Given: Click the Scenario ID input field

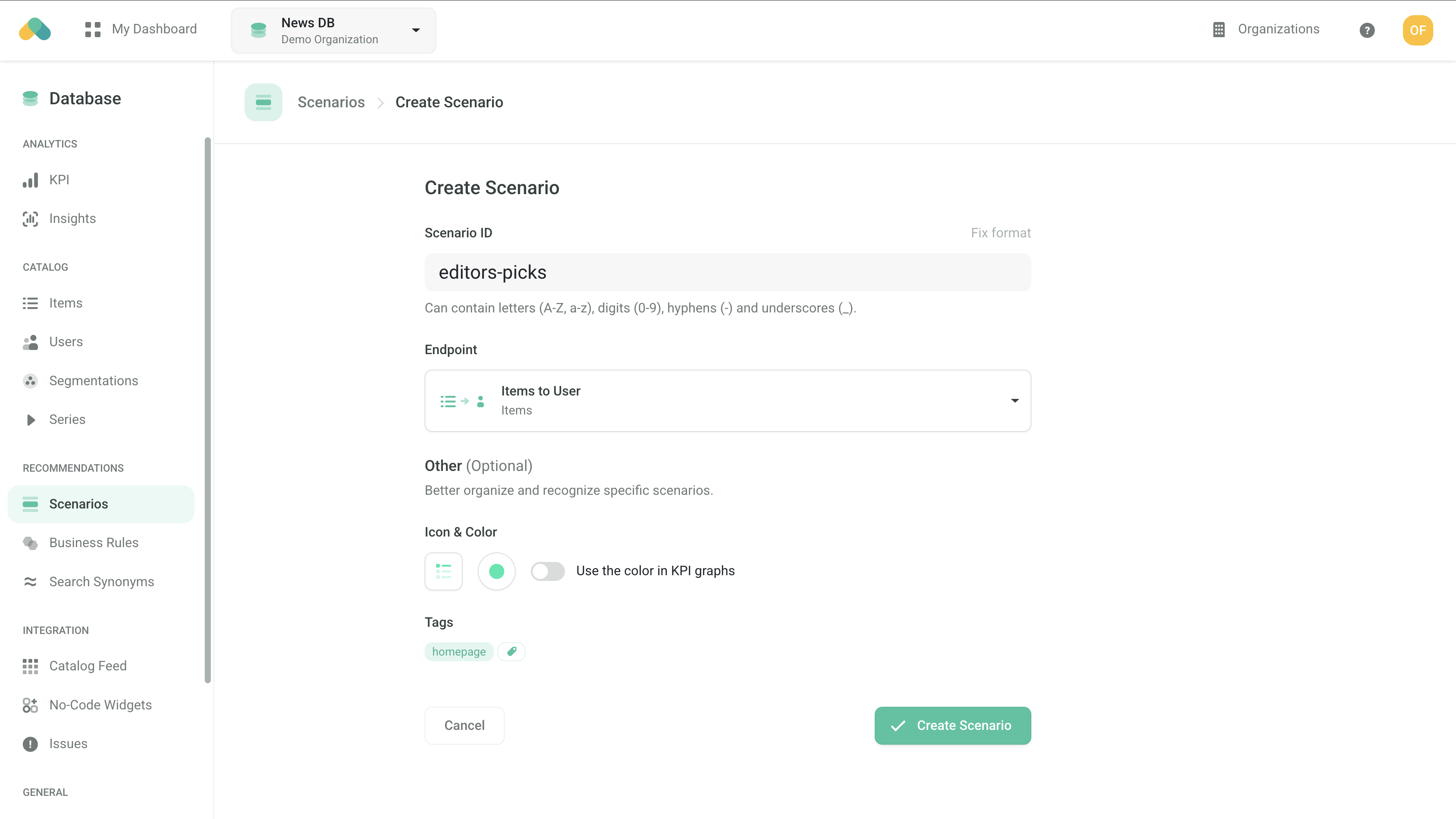Looking at the screenshot, I should pos(728,273).
